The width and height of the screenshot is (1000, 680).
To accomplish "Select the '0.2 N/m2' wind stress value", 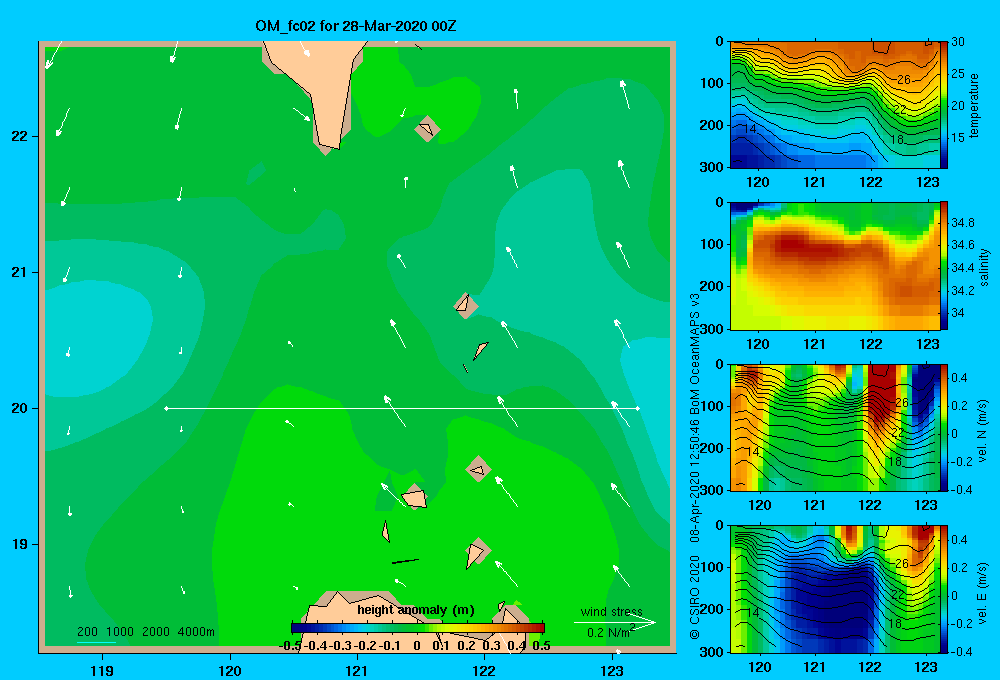I will (610, 632).
